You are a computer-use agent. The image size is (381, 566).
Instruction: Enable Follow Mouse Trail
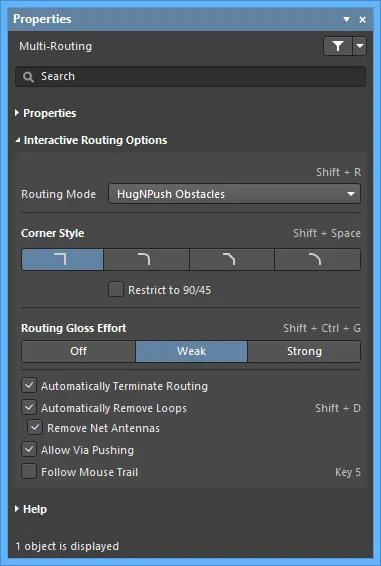[x=29, y=471]
